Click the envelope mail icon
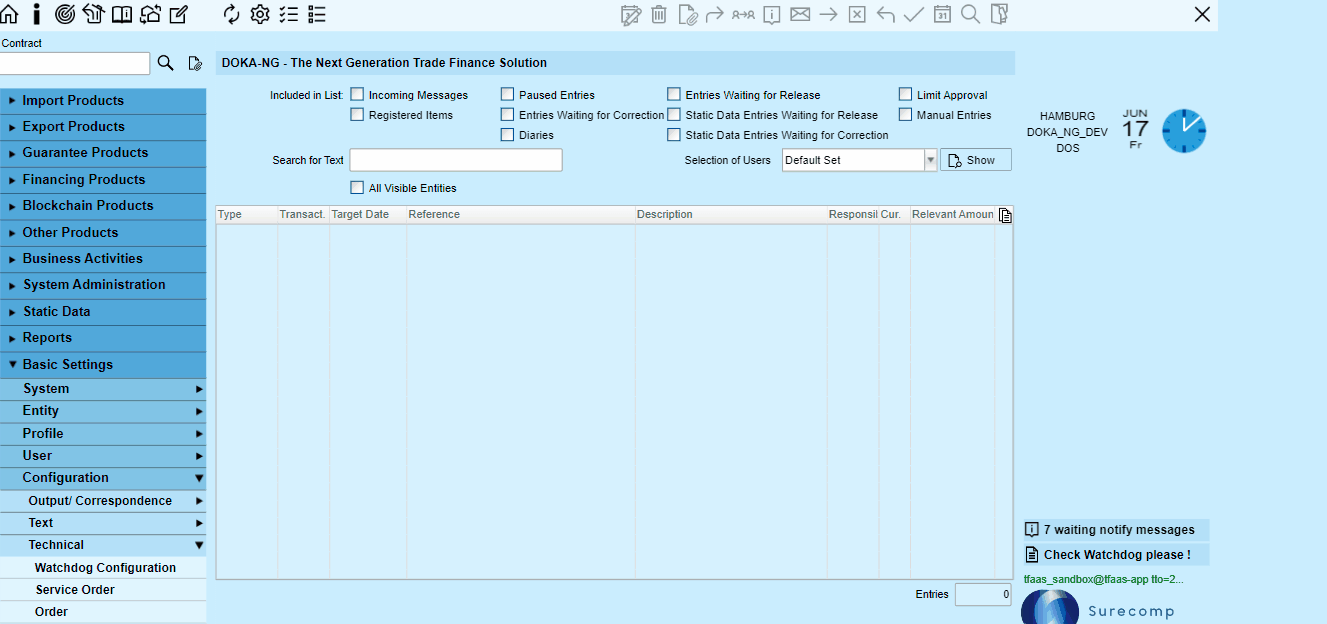This screenshot has height=624, width=1327. point(800,14)
